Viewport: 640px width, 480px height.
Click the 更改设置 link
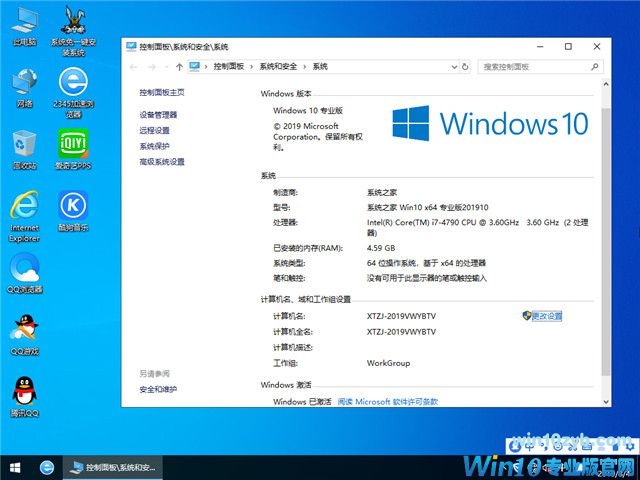tap(547, 316)
